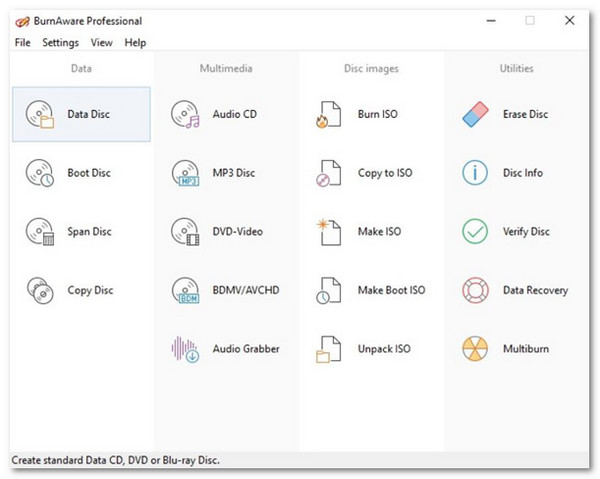Open the Audio Grabber tool
The width and height of the screenshot is (600, 479).
[226, 349]
